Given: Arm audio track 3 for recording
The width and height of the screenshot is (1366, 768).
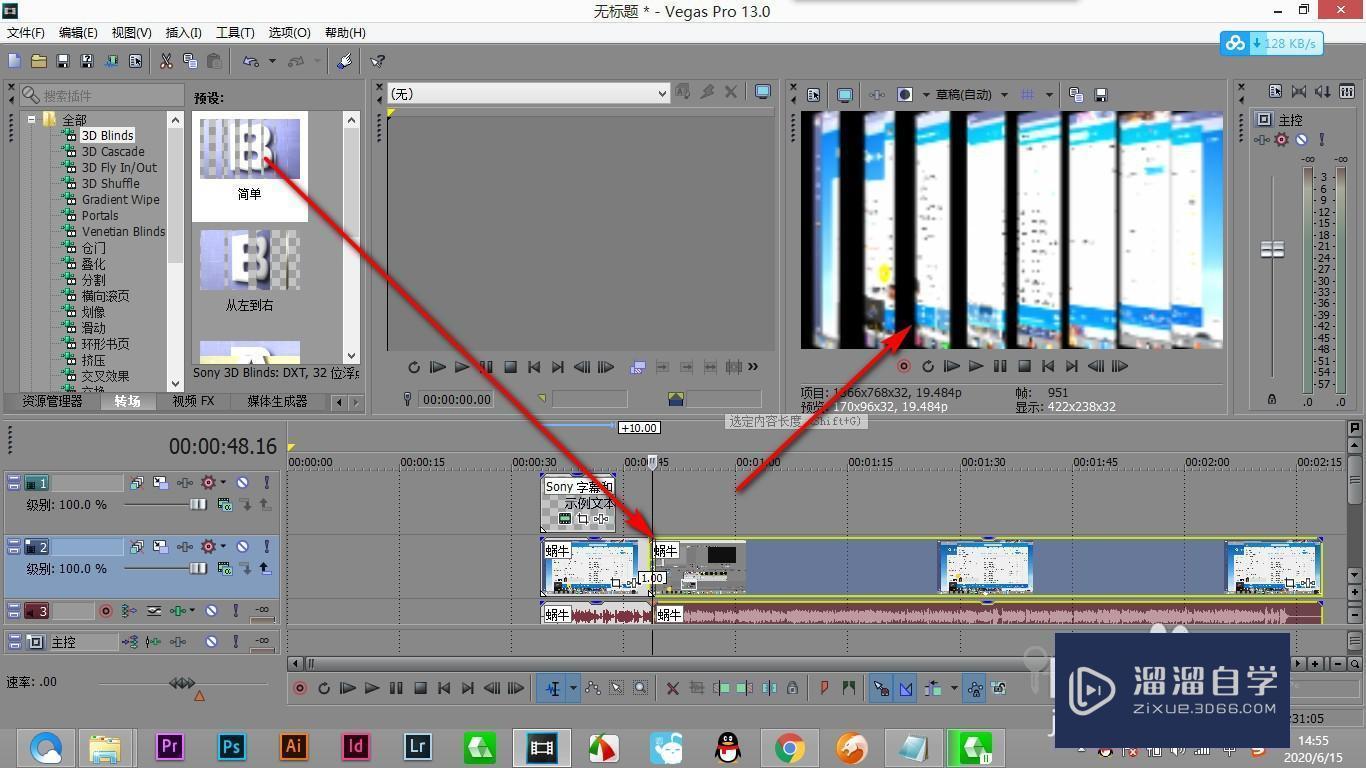Looking at the screenshot, I should [x=106, y=611].
